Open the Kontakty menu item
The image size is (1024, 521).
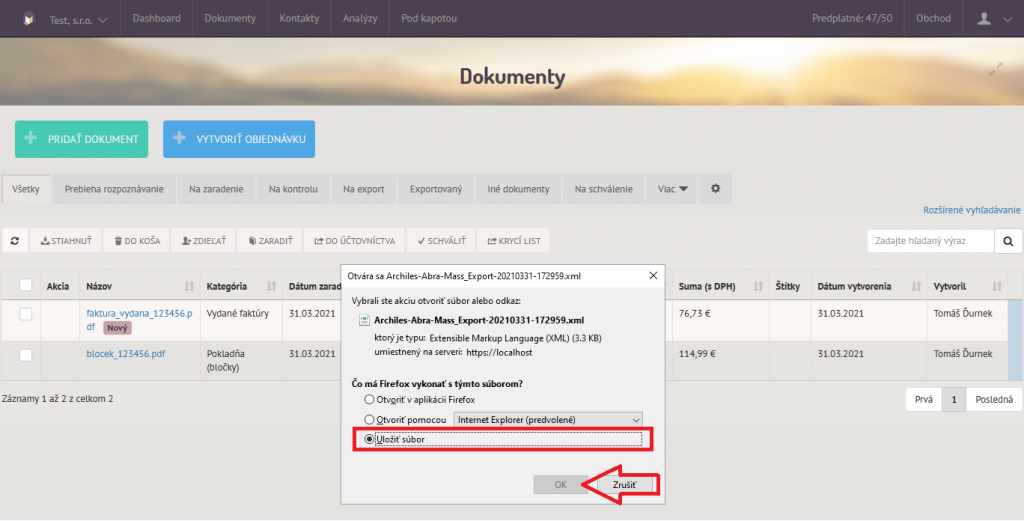[x=299, y=18]
